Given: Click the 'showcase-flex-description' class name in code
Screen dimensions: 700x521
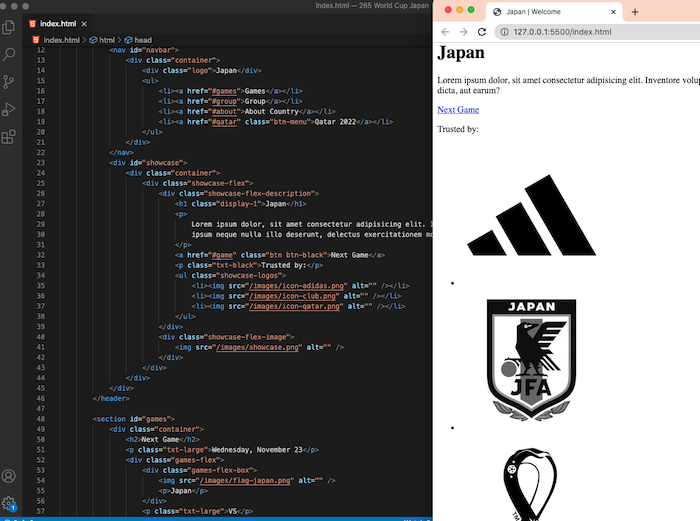Looking at the screenshot, I should tap(259, 194).
